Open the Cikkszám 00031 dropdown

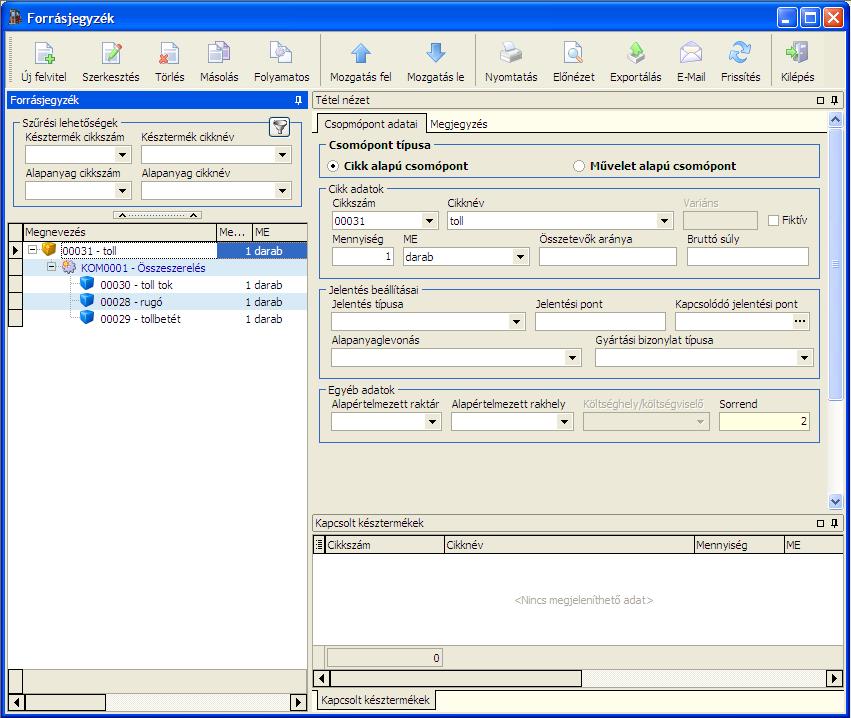coord(429,221)
